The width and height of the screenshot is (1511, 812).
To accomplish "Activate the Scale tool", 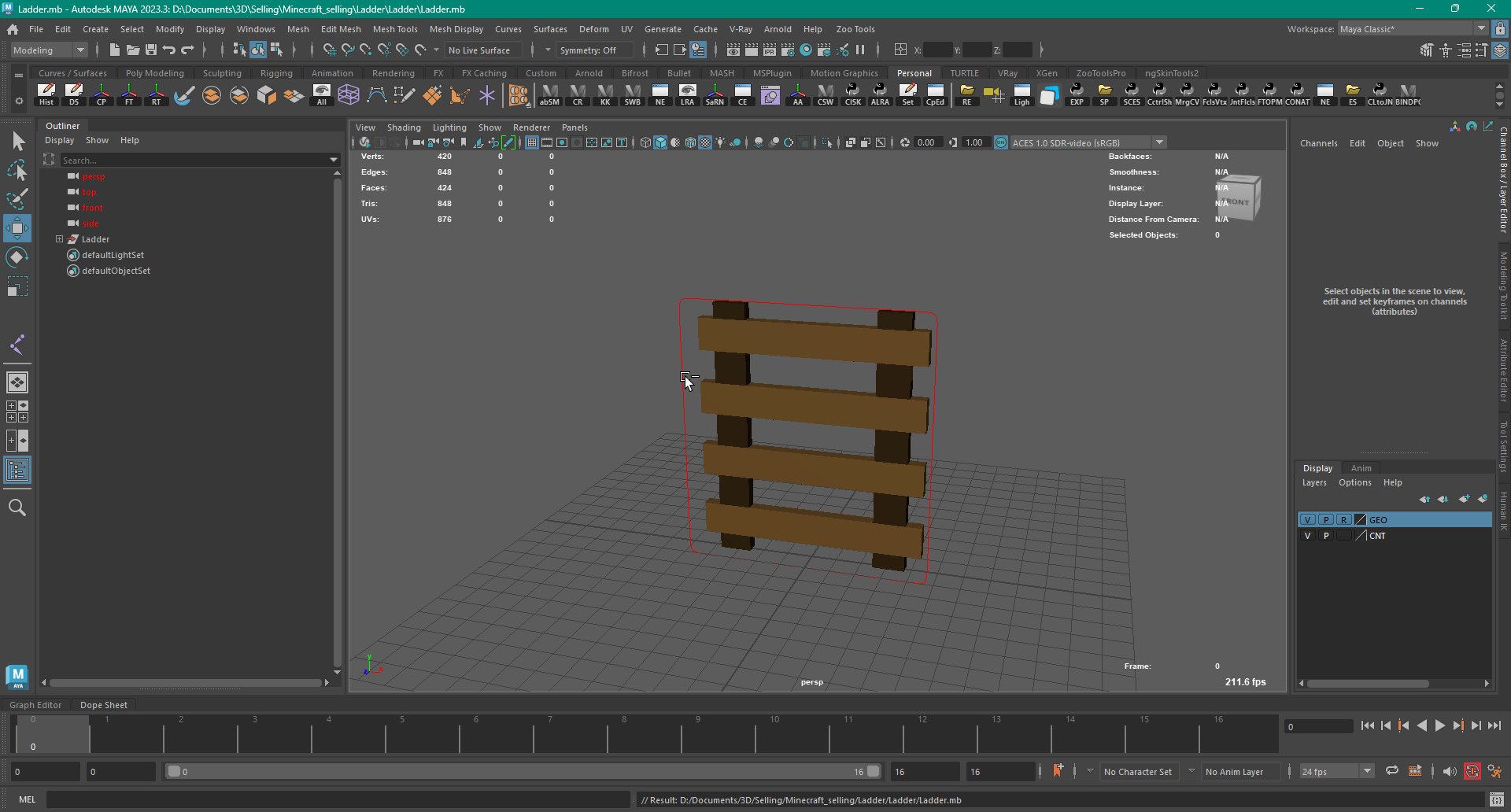I will point(17,286).
